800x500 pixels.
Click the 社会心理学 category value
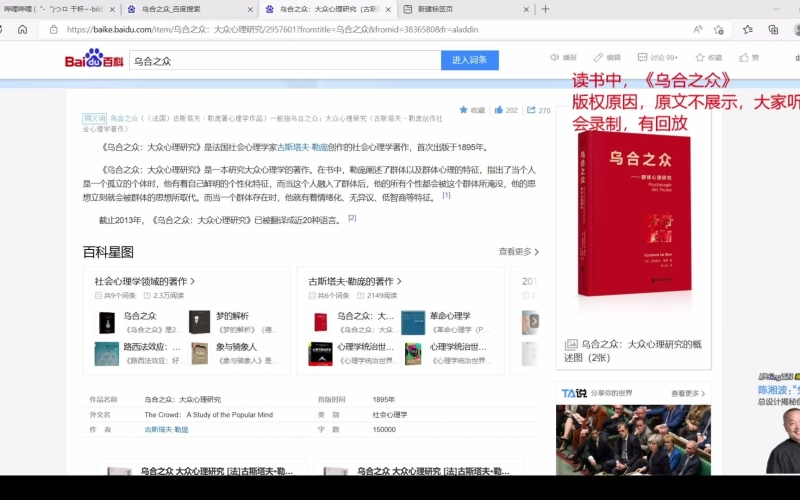[x=390, y=415]
